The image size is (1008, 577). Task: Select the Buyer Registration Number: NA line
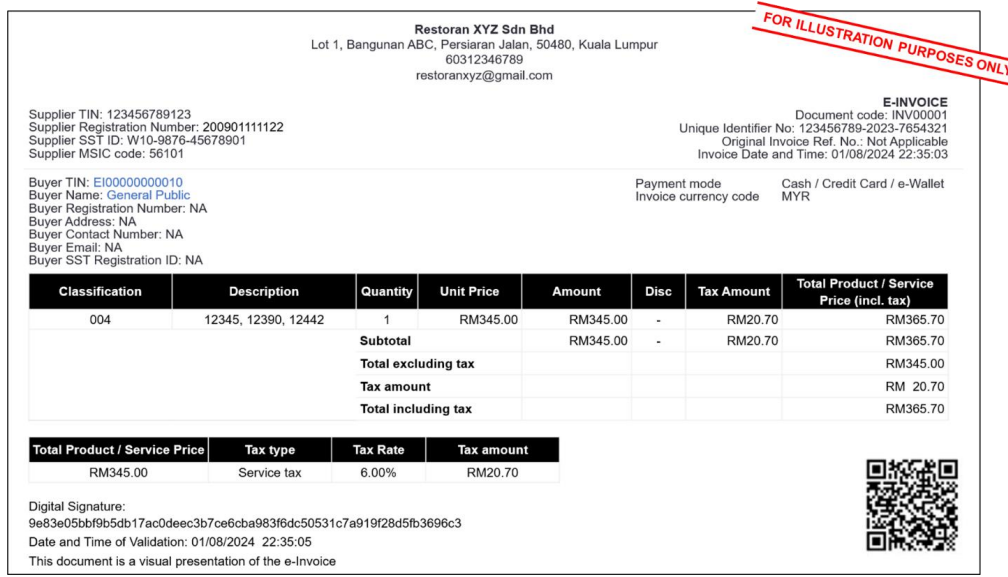(x=118, y=208)
